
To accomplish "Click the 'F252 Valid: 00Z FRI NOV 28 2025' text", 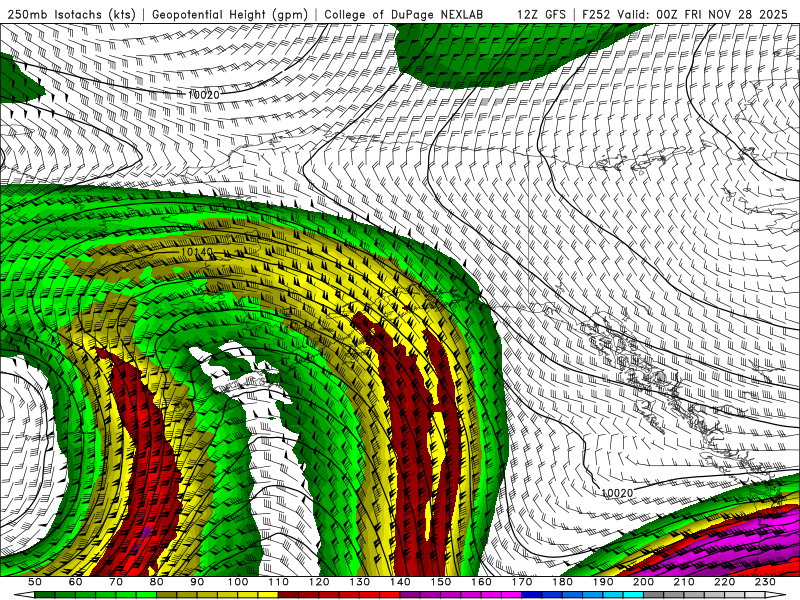I will (685, 14).
